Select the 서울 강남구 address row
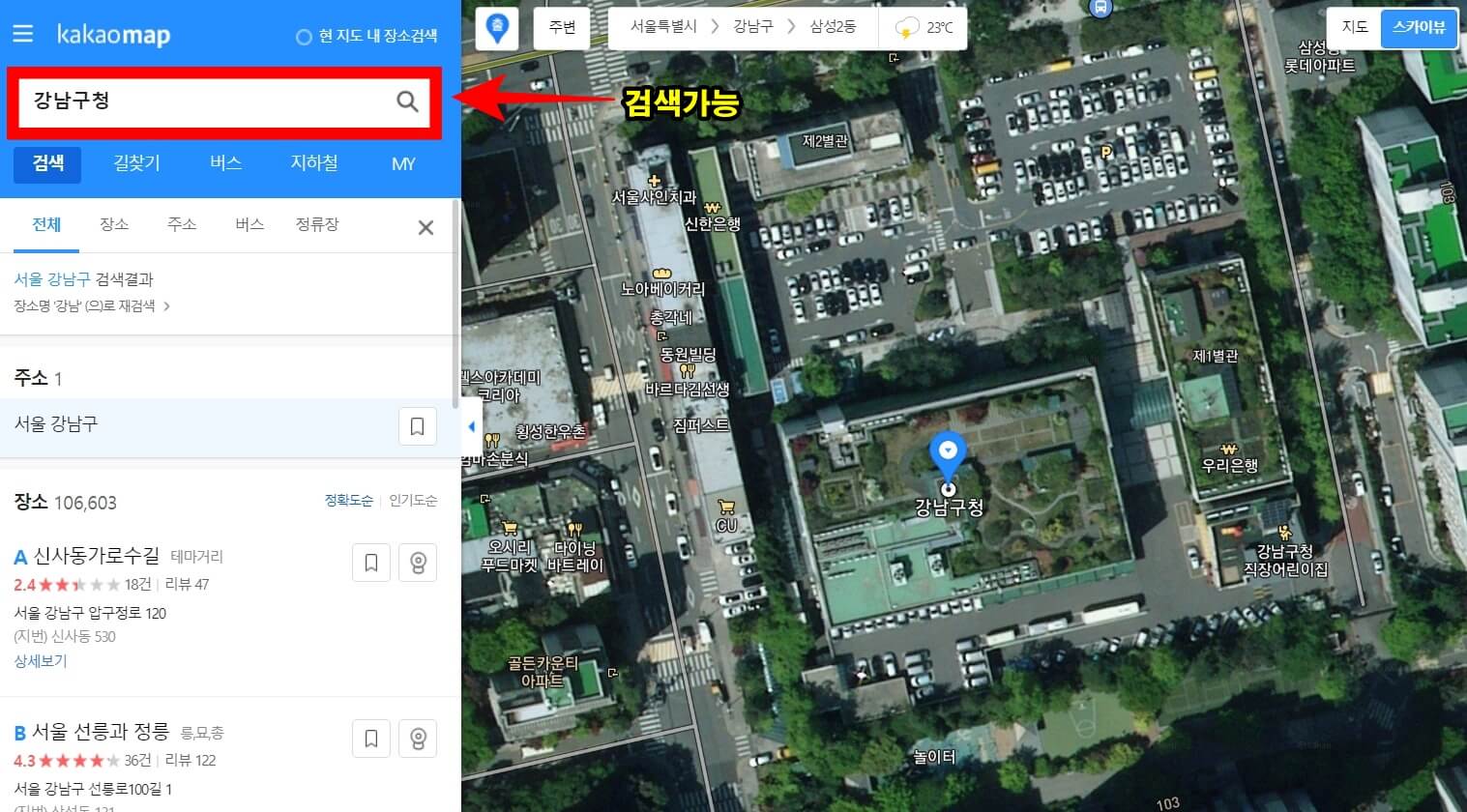Screen dimensions: 1467x812 point(228,426)
